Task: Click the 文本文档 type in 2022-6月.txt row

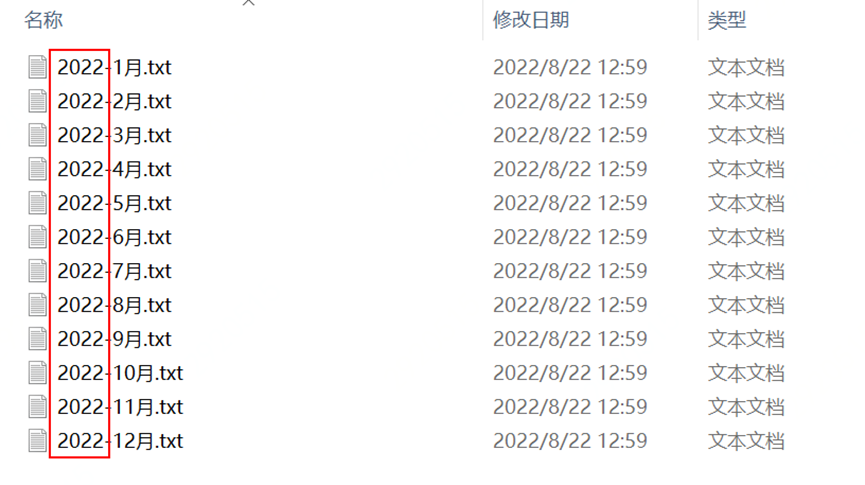Action: (746, 237)
